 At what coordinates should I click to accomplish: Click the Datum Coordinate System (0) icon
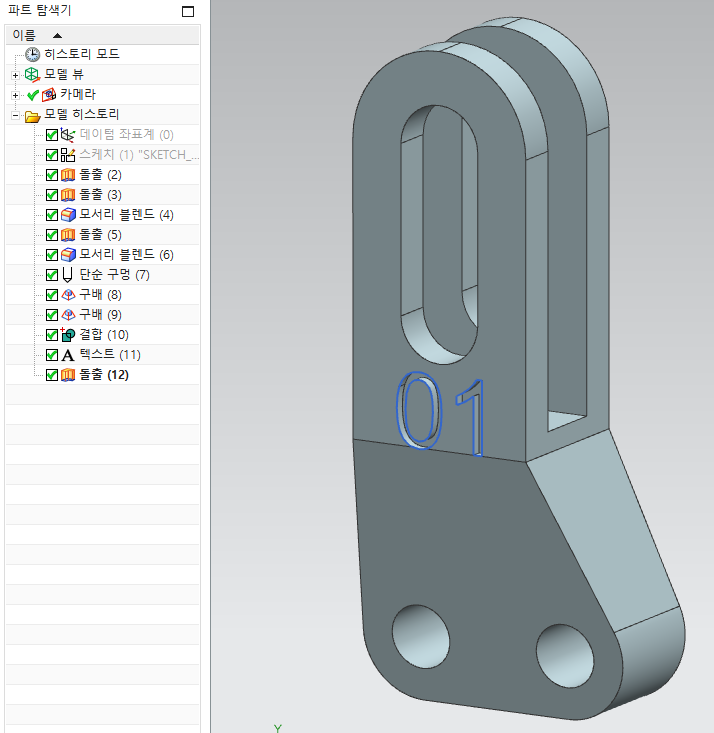[x=68, y=135]
